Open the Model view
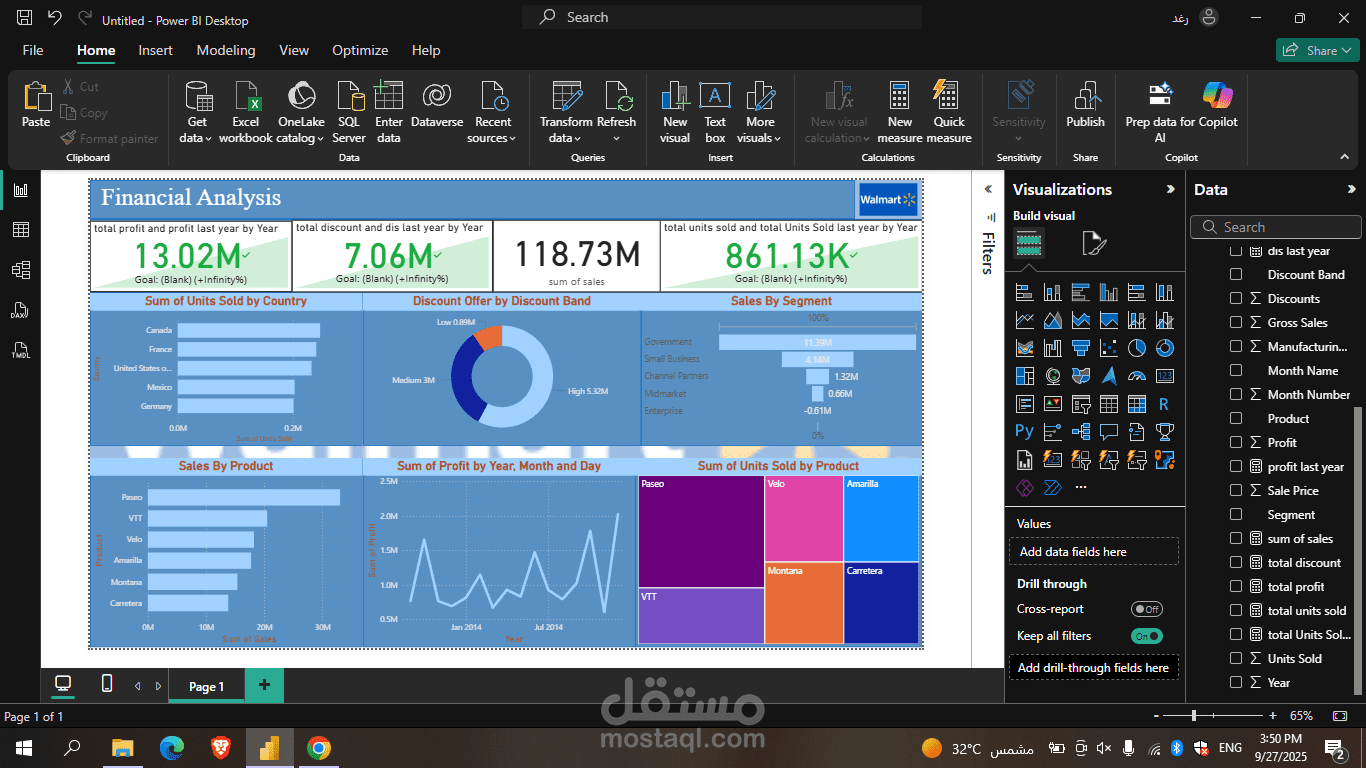Screen dimensions: 1366x768 22,269
